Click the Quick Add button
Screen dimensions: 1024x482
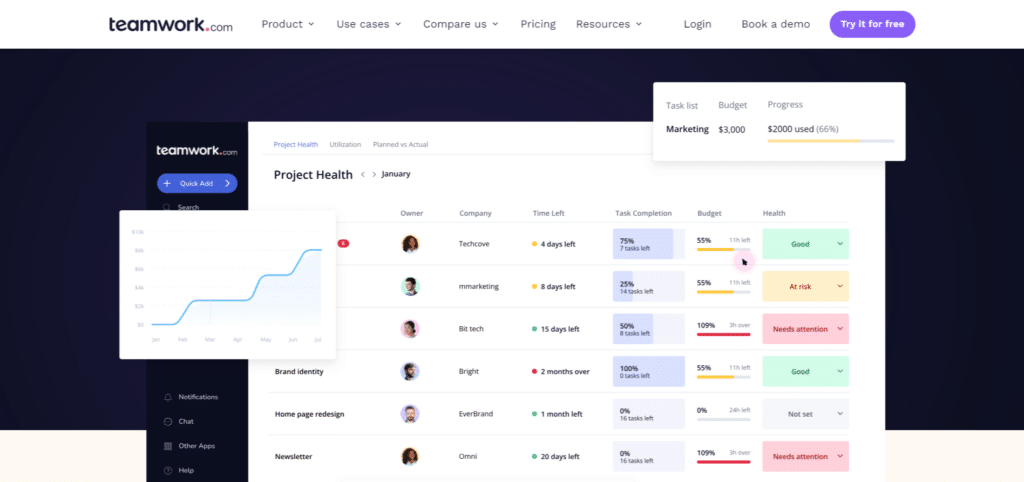click(197, 184)
